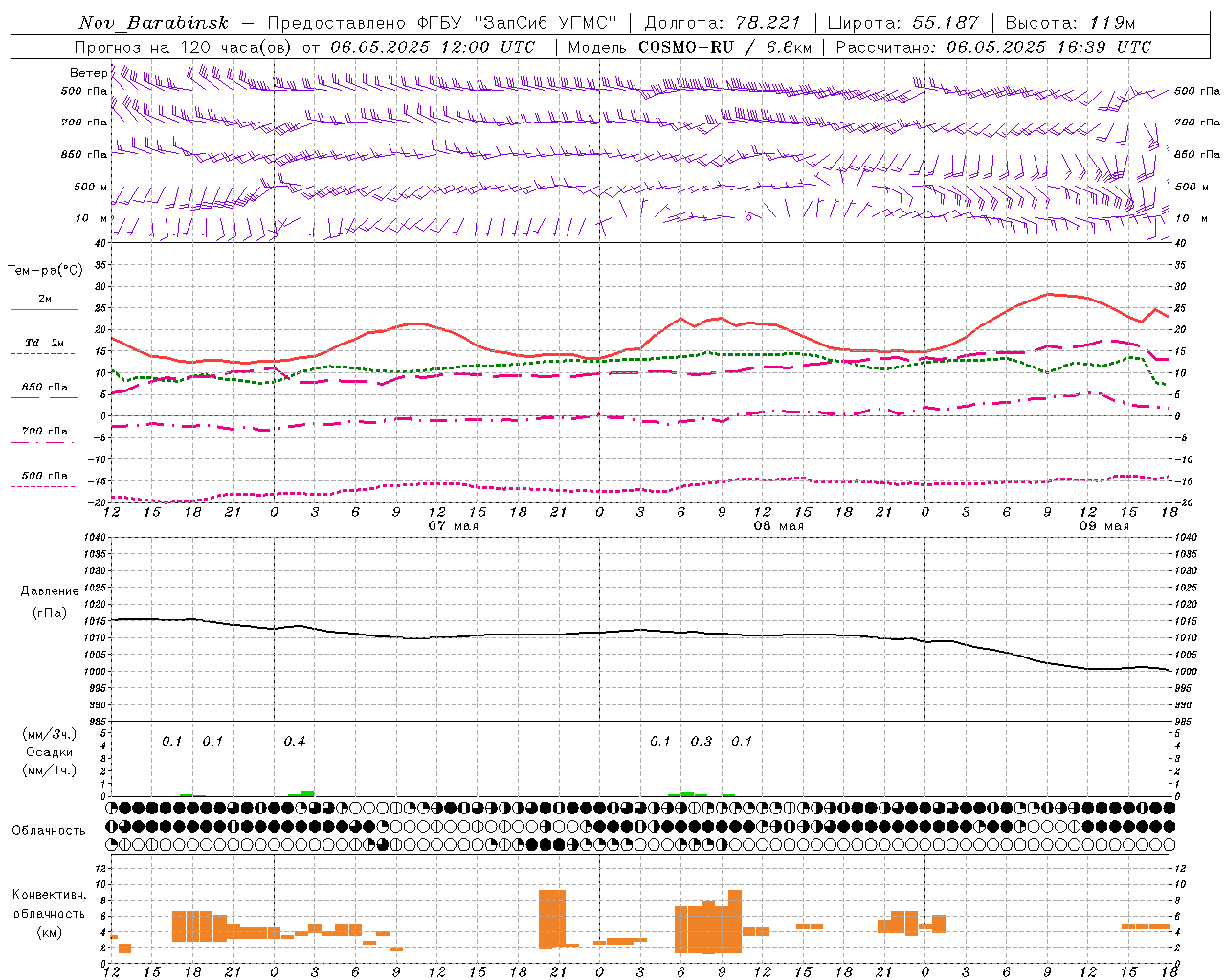Click the (мм/1ч.) precipitation unit label
This screenshot has width=1225, height=980.
coord(50,770)
